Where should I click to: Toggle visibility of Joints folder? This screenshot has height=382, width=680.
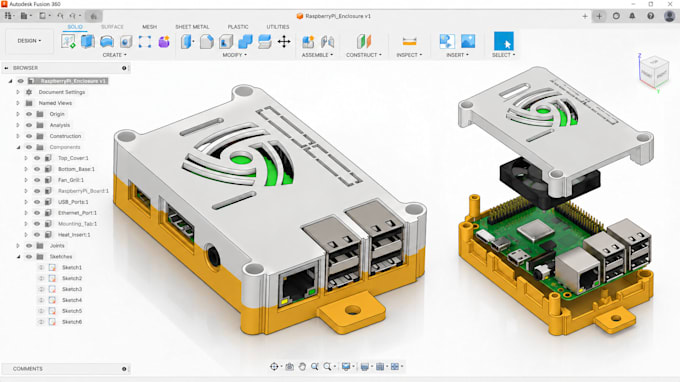click(x=29, y=246)
